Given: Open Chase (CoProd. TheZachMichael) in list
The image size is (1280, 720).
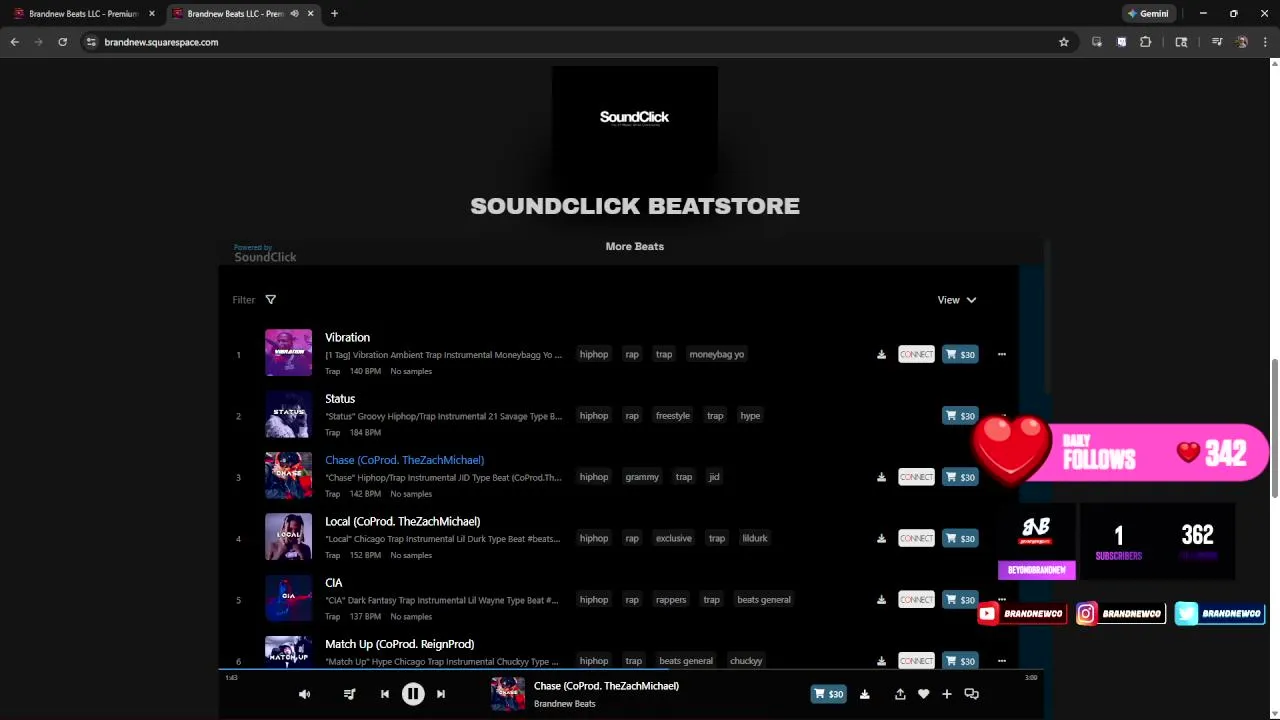Looking at the screenshot, I should (x=404, y=460).
